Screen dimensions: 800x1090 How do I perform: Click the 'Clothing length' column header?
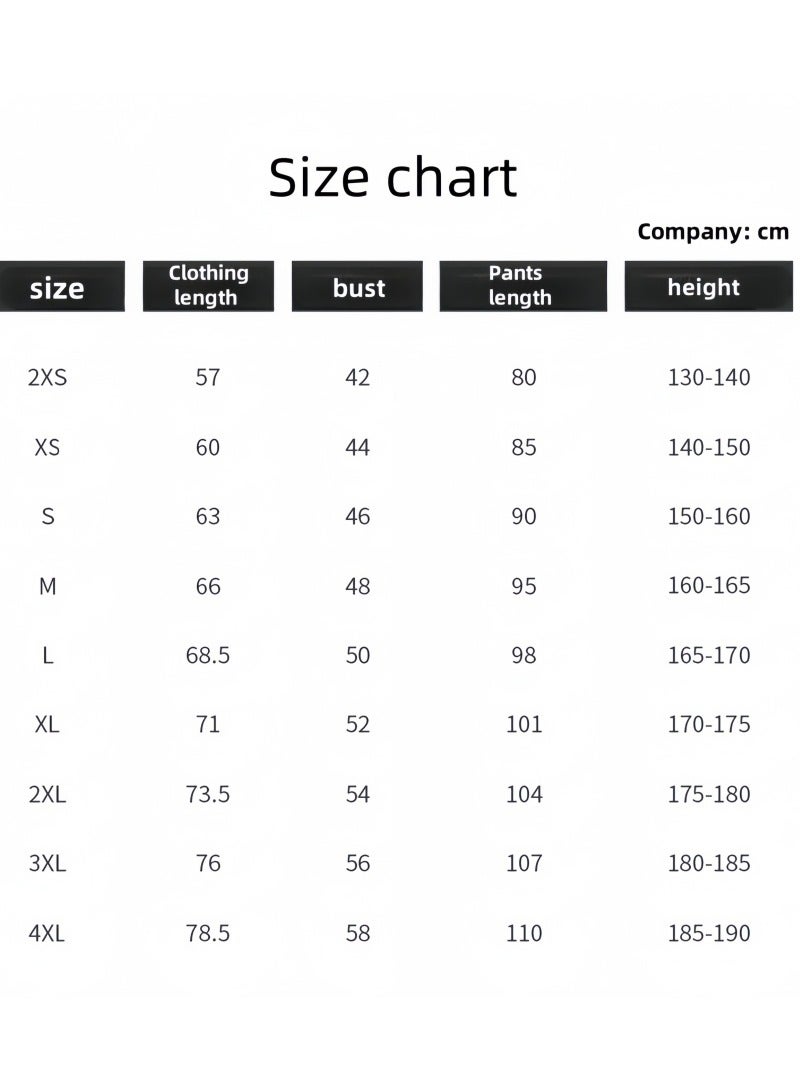point(208,286)
